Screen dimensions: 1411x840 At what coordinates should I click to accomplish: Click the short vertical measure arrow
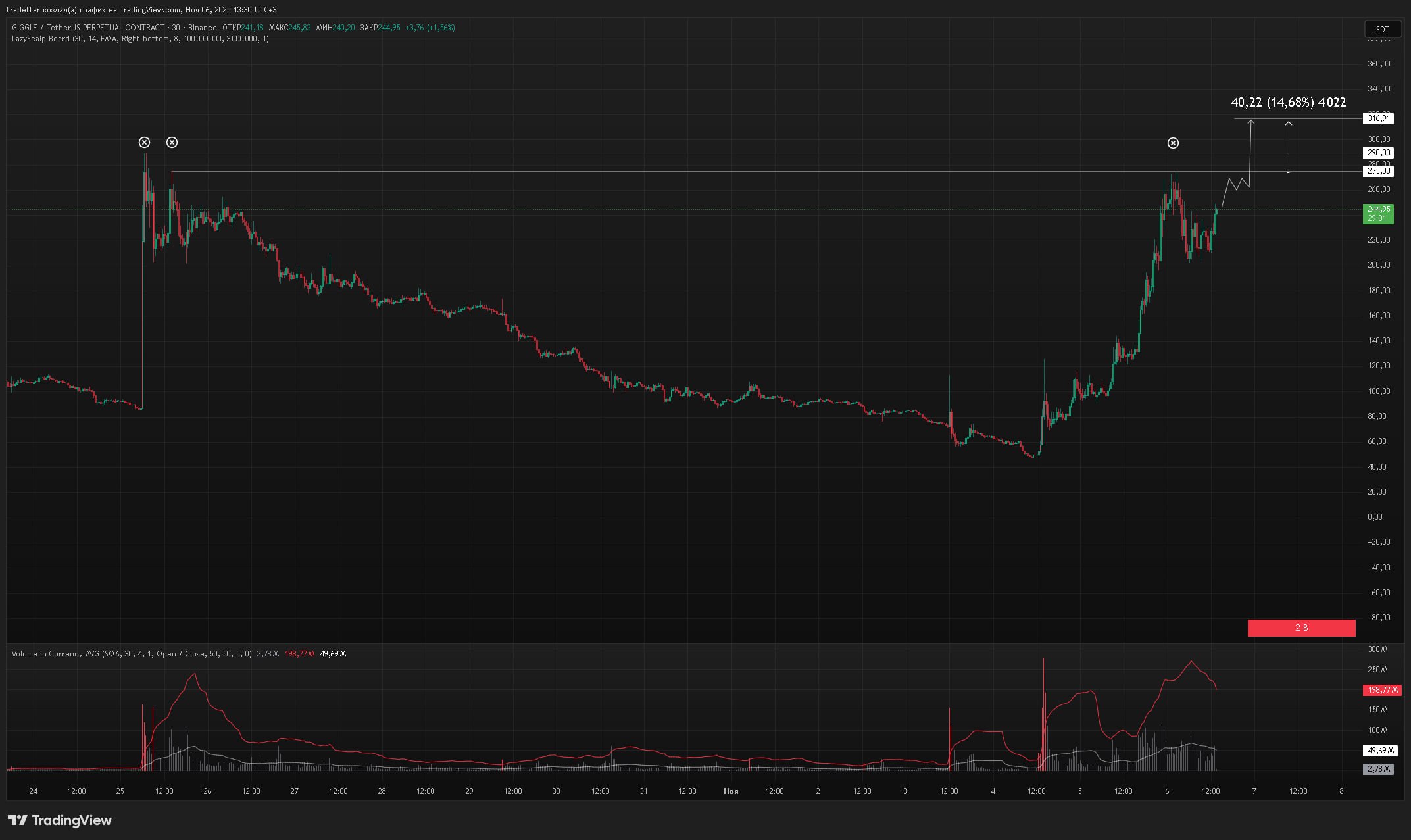point(1289,147)
